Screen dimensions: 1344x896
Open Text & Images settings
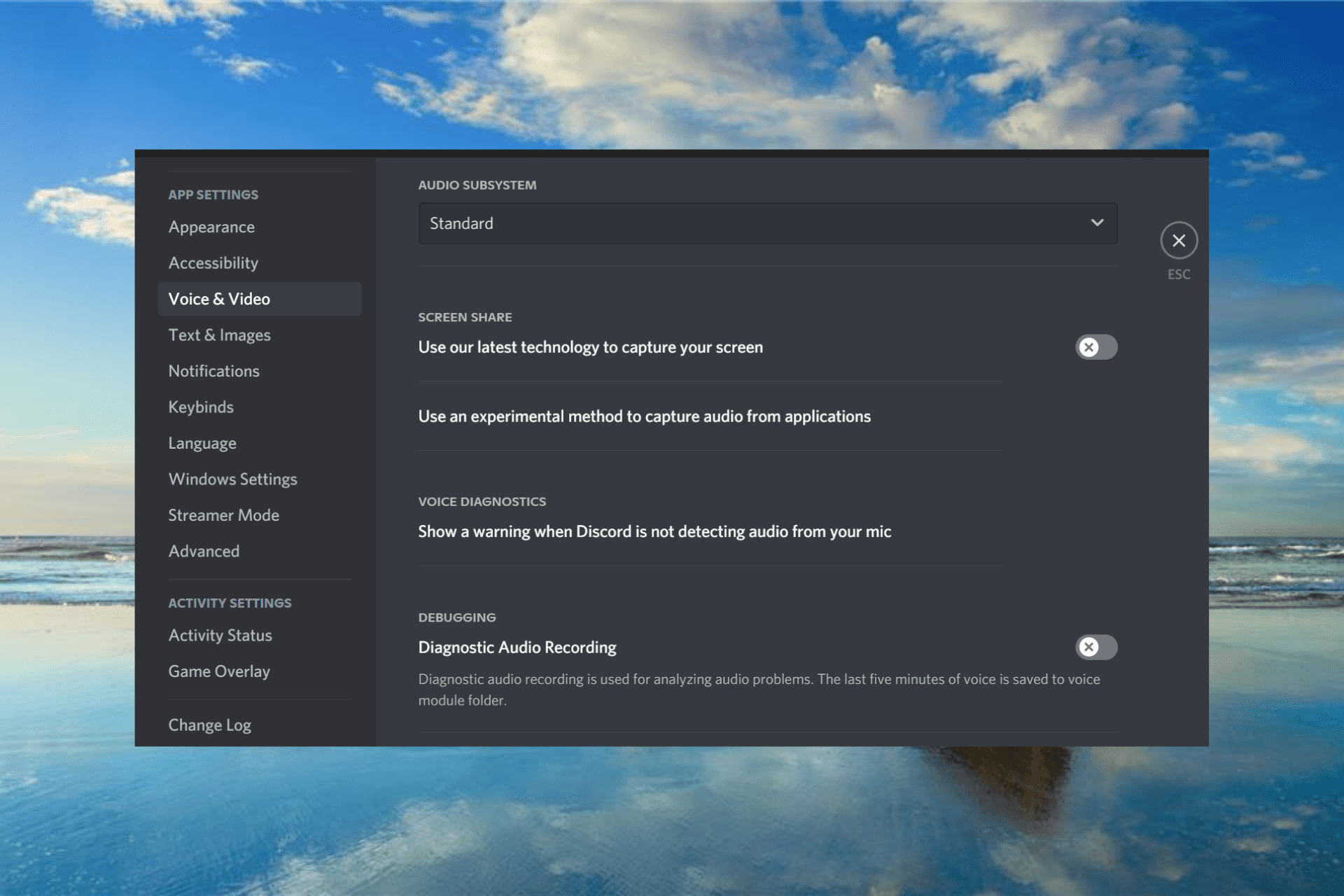(219, 334)
